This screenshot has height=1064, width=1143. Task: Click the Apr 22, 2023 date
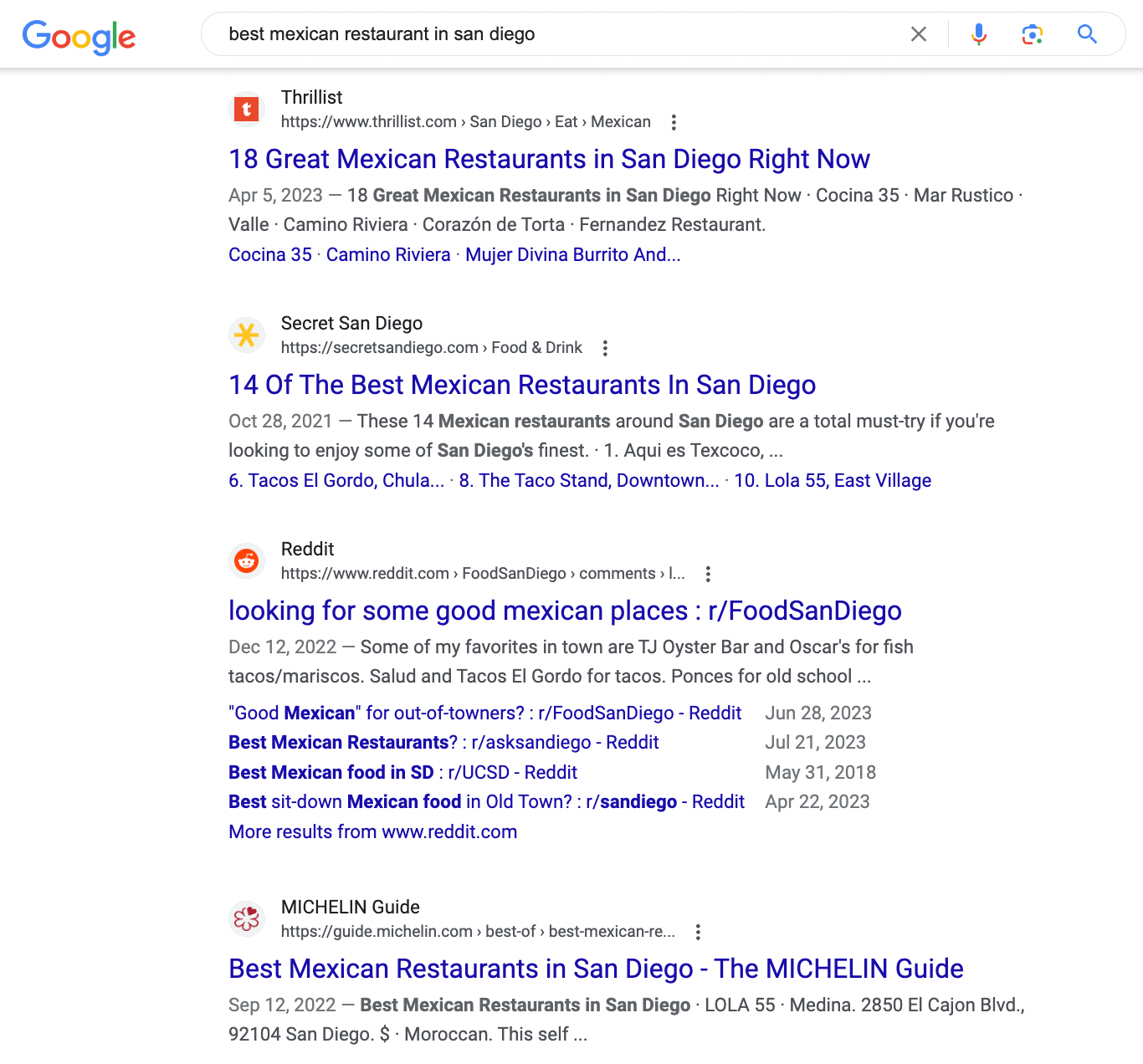point(818,801)
